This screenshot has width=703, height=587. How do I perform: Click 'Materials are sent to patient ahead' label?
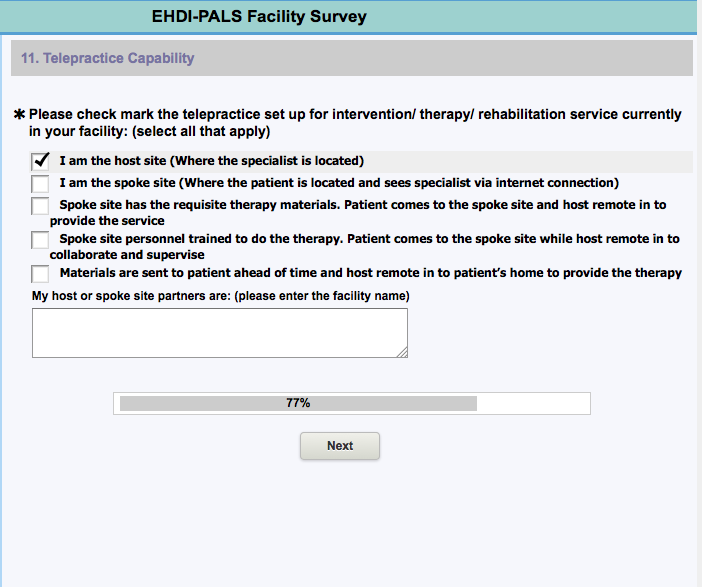pos(370,273)
